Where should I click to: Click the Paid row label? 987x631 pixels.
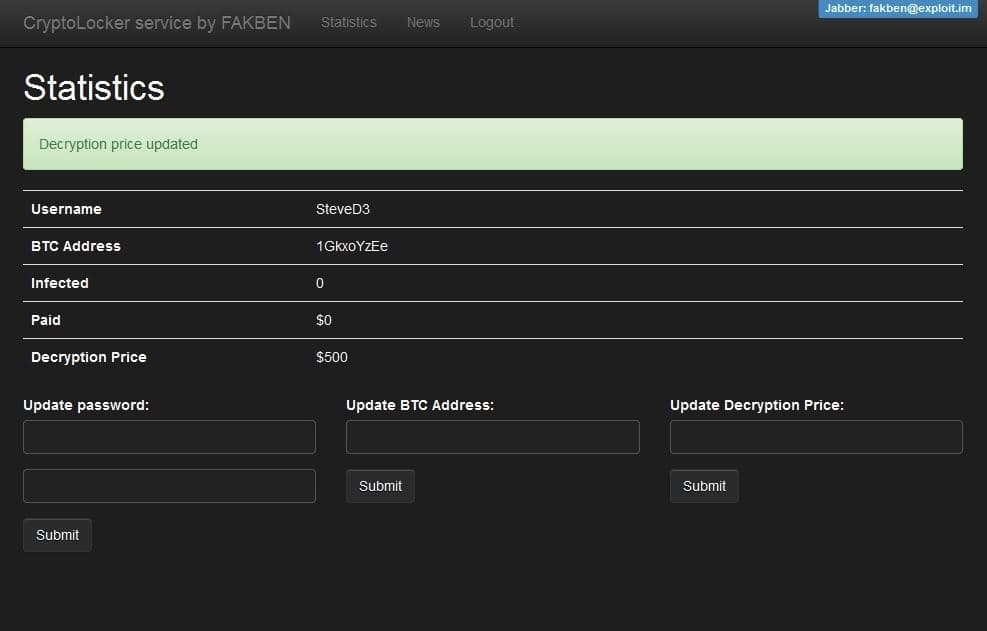pyautogui.click(x=46, y=321)
